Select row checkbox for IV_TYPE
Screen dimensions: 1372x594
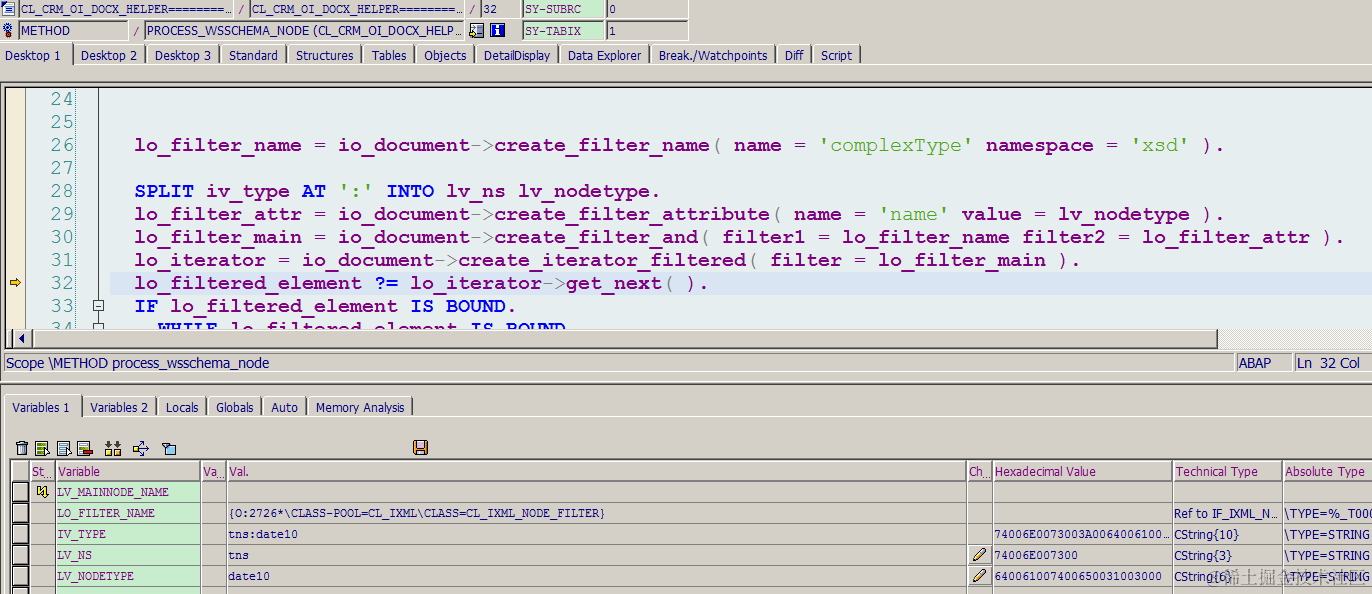[x=20, y=534]
